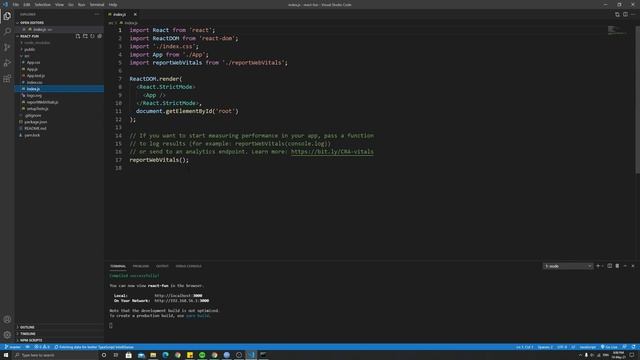Open README.md in the explorer
This screenshot has width=640, height=360.
(35, 128)
